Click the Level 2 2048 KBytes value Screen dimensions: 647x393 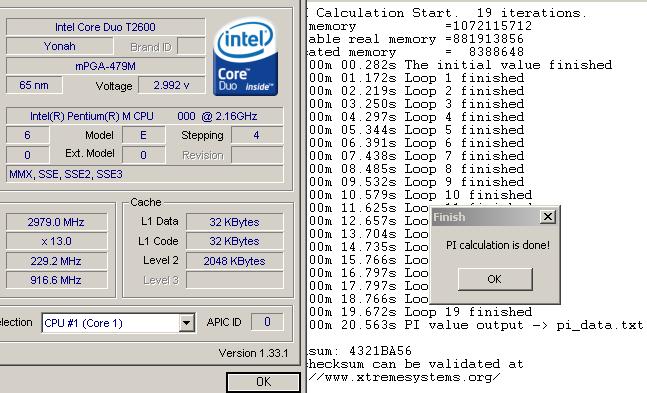point(234,261)
